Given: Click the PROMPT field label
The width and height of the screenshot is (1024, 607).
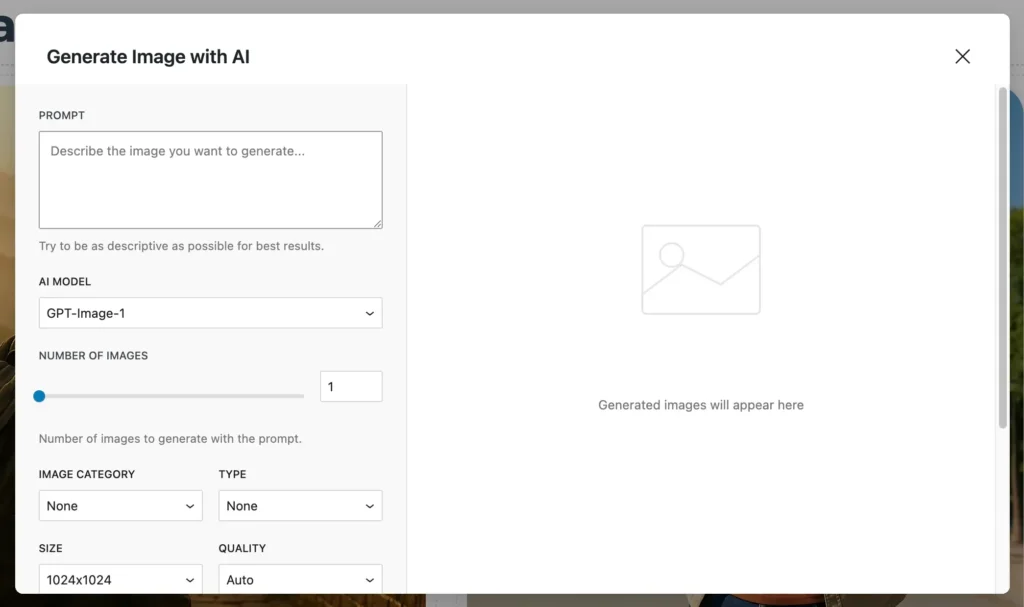Looking at the screenshot, I should [x=62, y=115].
